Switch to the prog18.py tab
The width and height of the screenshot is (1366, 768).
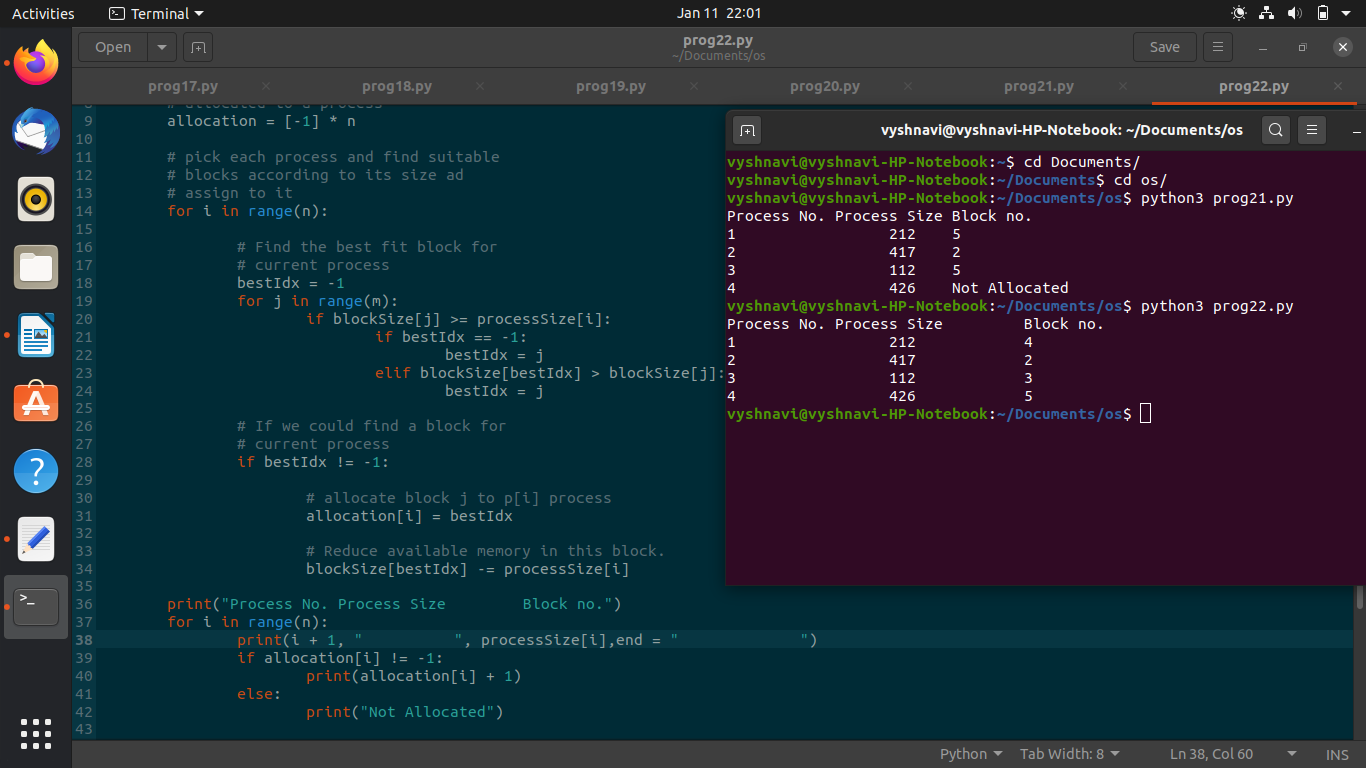click(397, 86)
